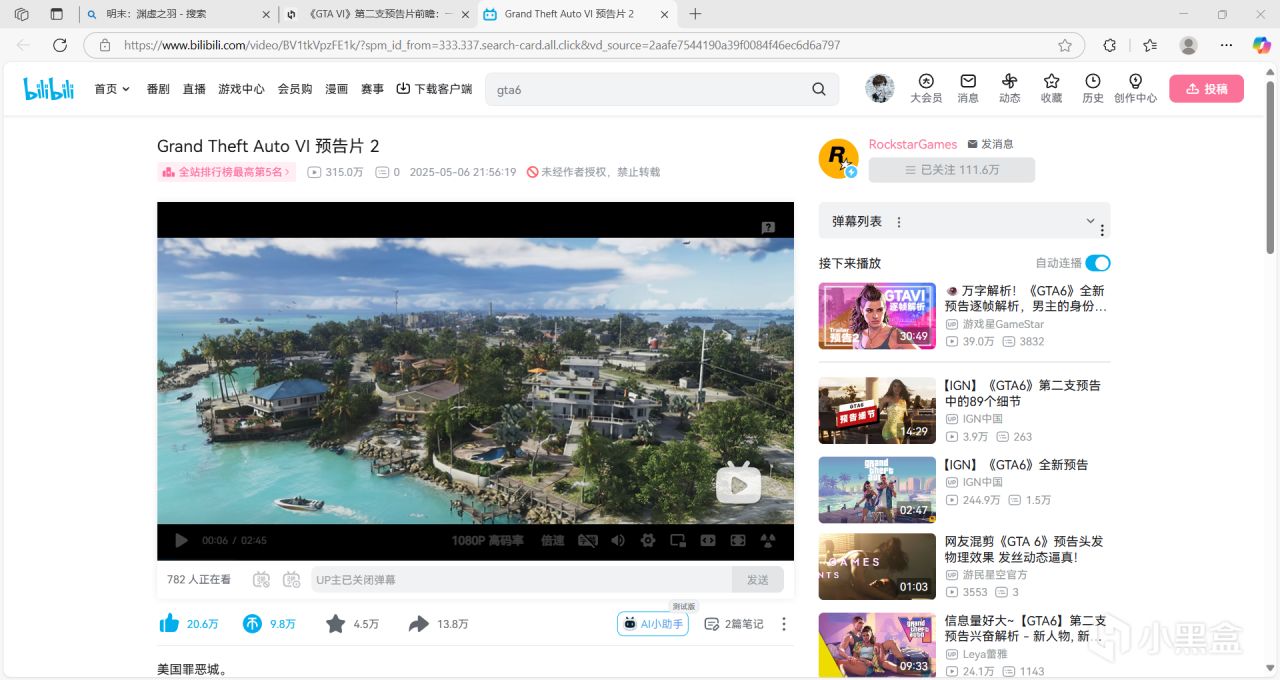The height and width of the screenshot is (680, 1280).
Task: Open IGN 89个细节 video thumbnail
Action: [x=877, y=410]
